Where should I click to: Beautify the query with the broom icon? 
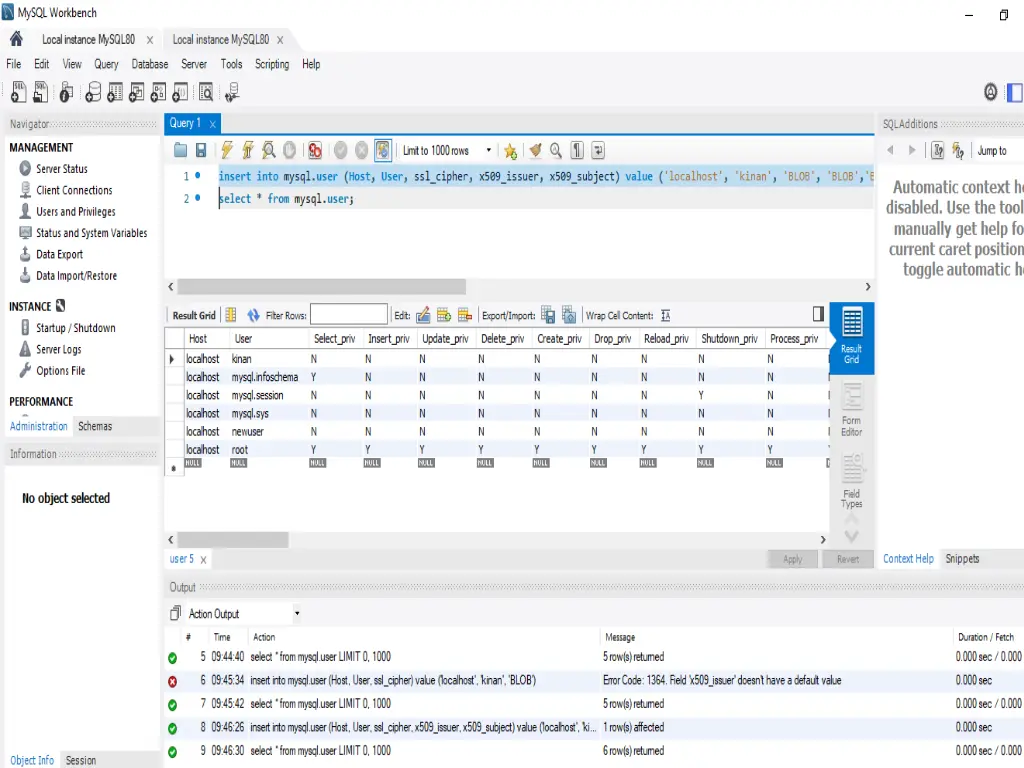click(535, 150)
